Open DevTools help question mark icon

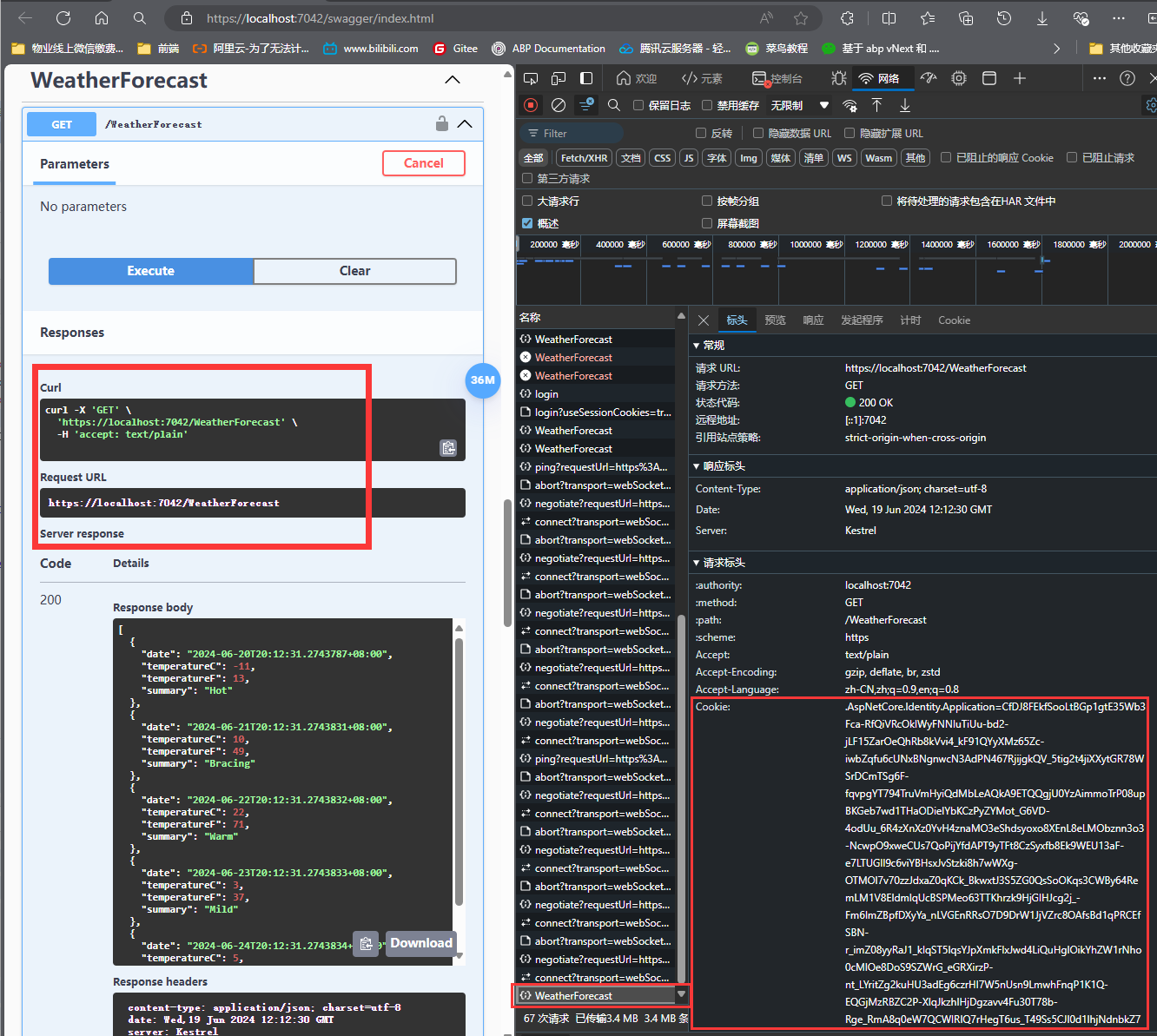1127,78
